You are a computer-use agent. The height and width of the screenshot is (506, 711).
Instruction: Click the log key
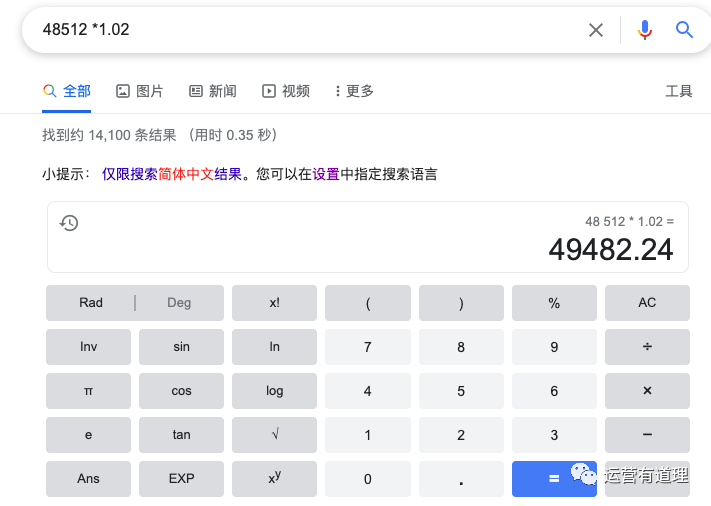point(274,391)
